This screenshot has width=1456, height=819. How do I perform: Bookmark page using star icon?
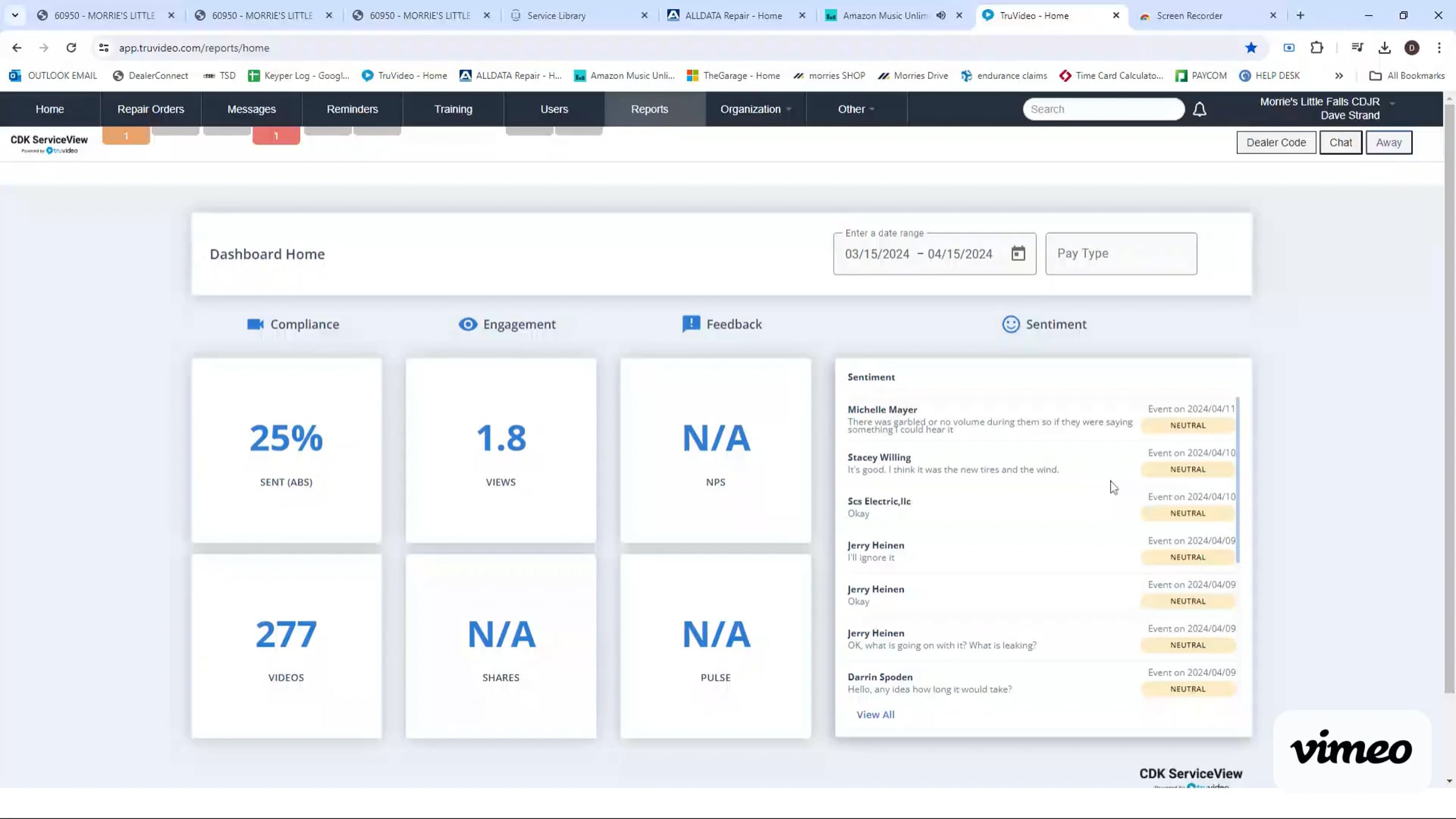[1251, 48]
